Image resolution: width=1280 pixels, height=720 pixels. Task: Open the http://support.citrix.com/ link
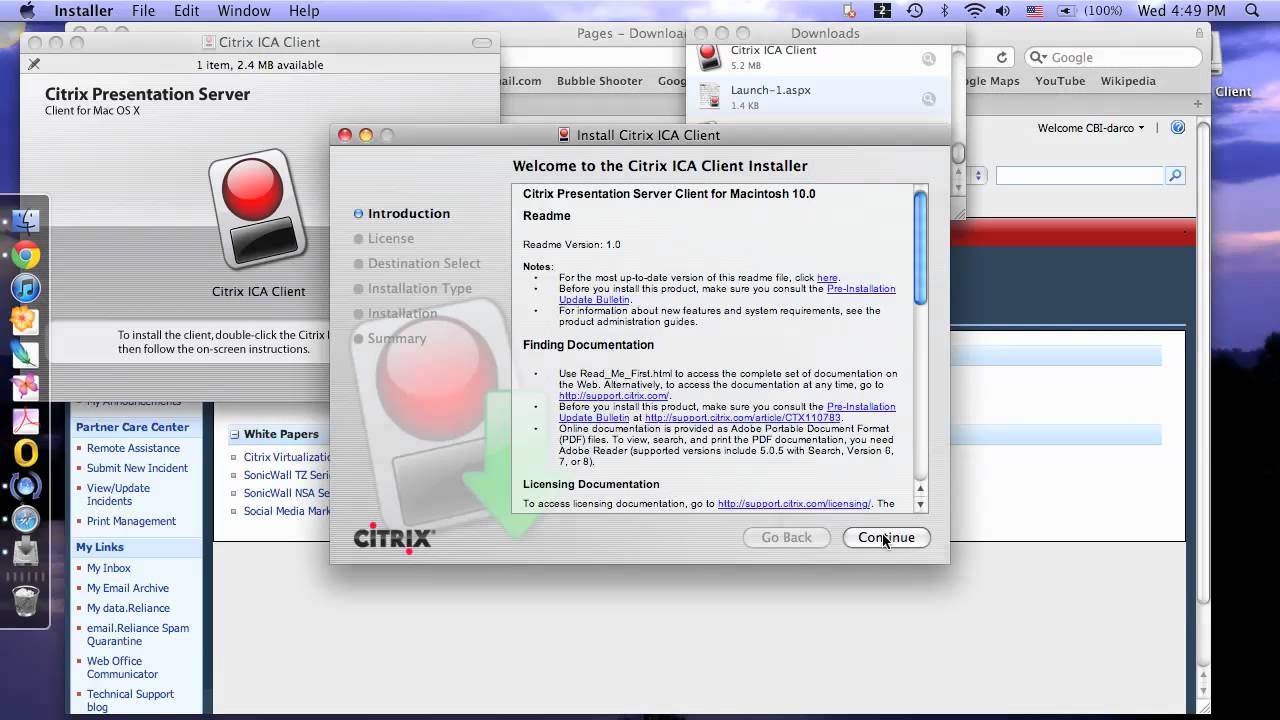pyautogui.click(x=613, y=396)
